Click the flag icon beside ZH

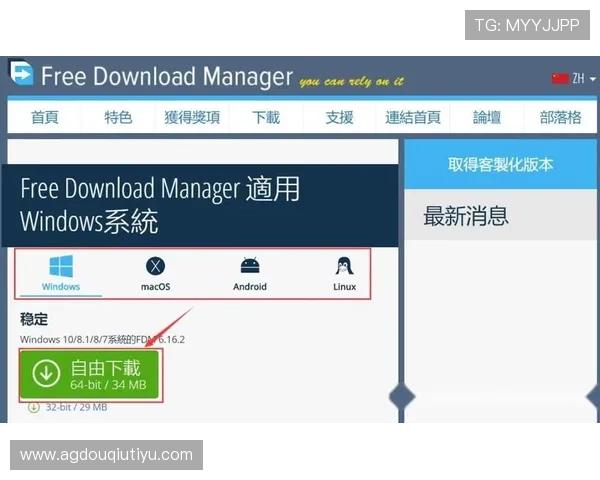click(x=560, y=78)
